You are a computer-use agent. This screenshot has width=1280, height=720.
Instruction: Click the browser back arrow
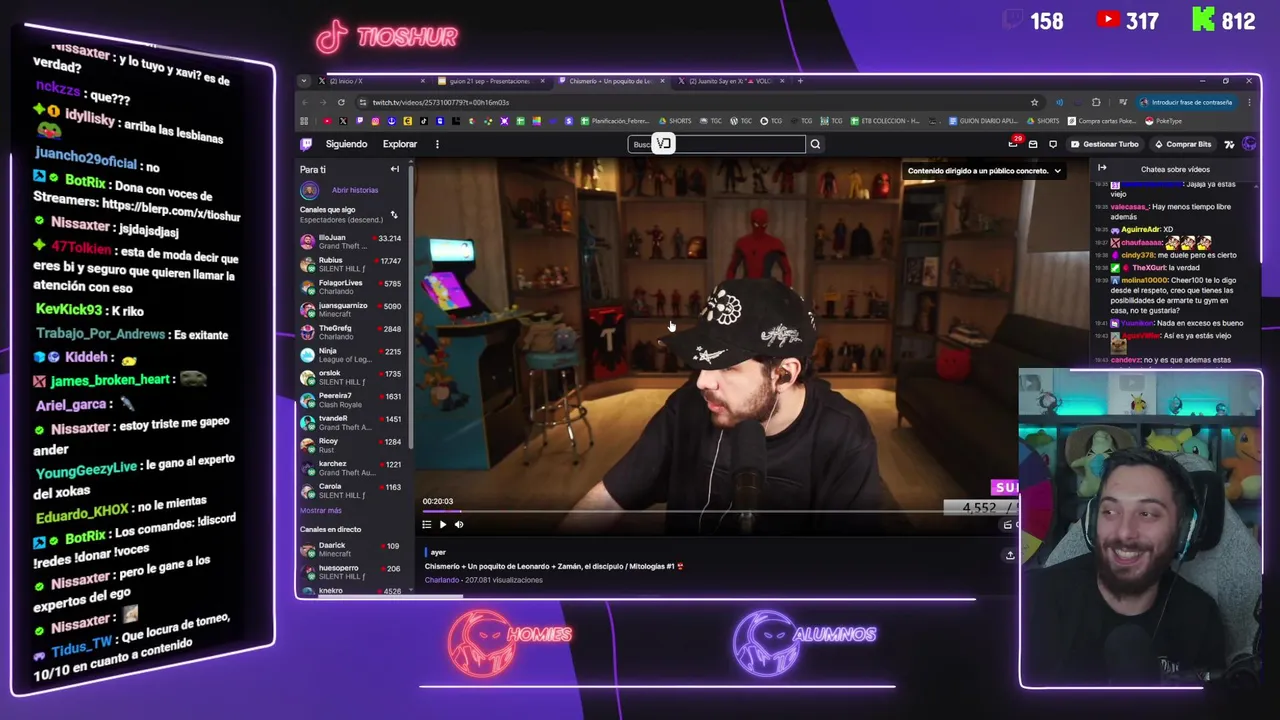coord(307,102)
